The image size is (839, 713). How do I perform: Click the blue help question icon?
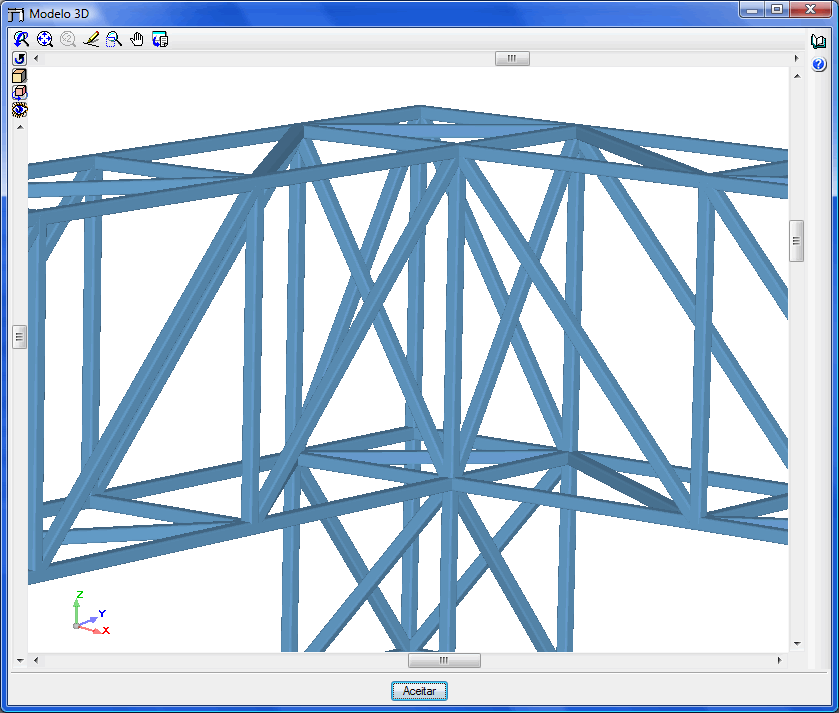[x=819, y=64]
